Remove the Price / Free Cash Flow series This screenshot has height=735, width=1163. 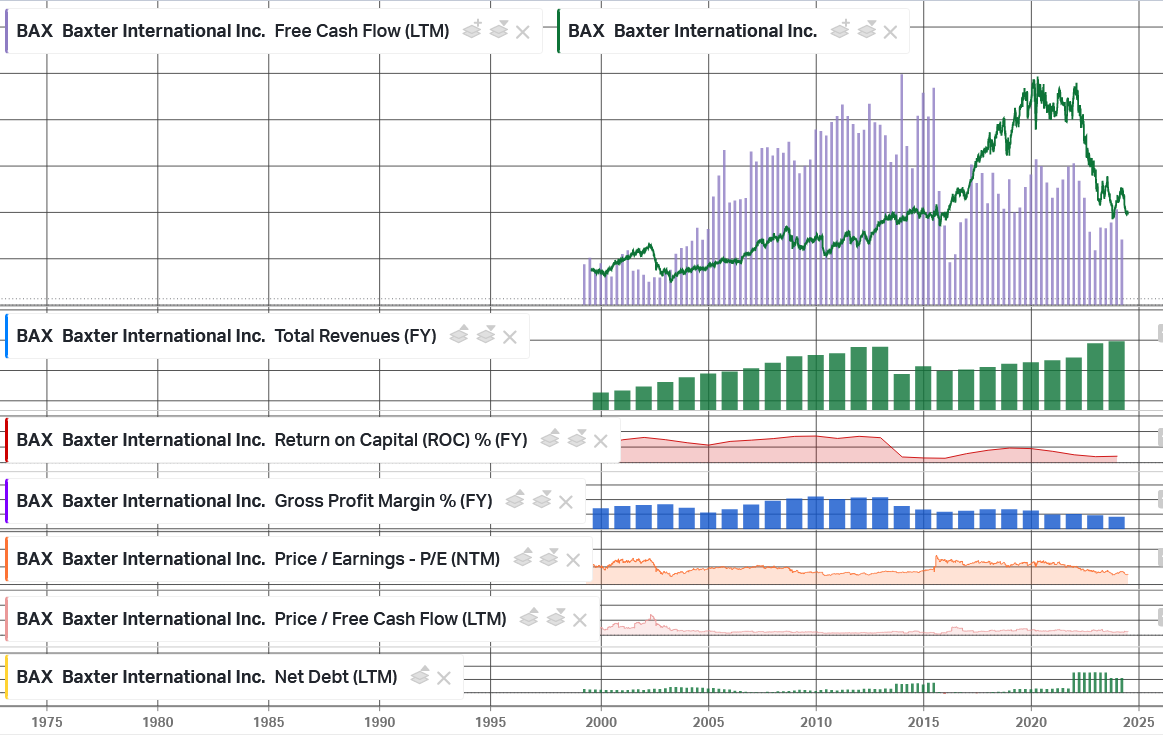point(580,620)
